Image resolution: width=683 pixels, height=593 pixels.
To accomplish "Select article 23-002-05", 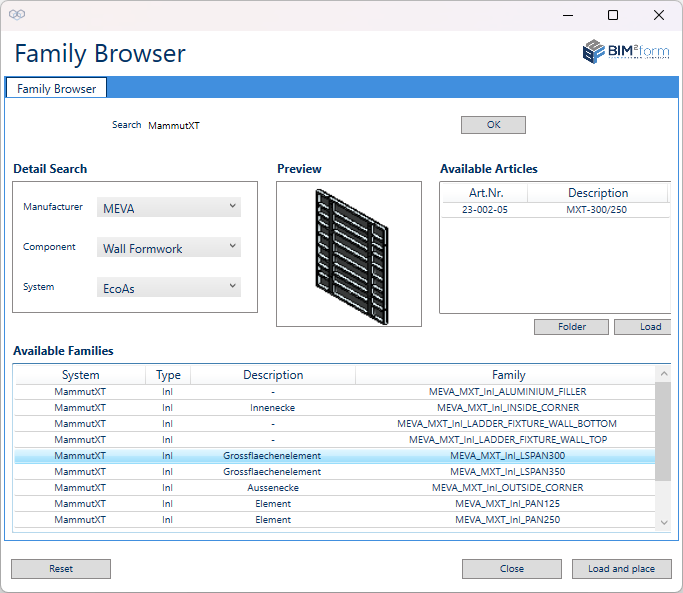I will 556,210.
